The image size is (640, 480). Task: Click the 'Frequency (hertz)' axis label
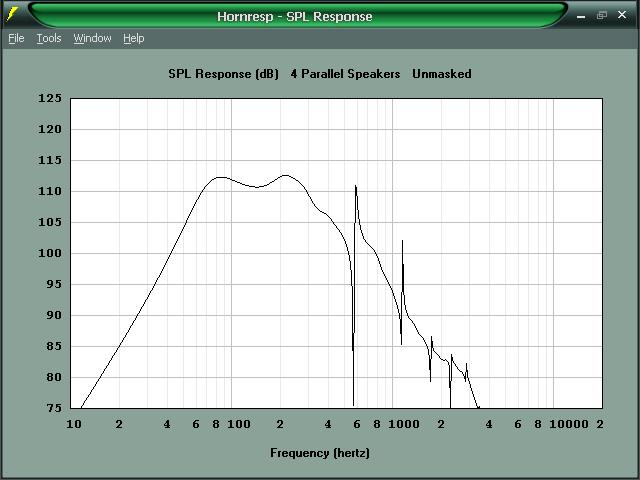click(x=320, y=453)
